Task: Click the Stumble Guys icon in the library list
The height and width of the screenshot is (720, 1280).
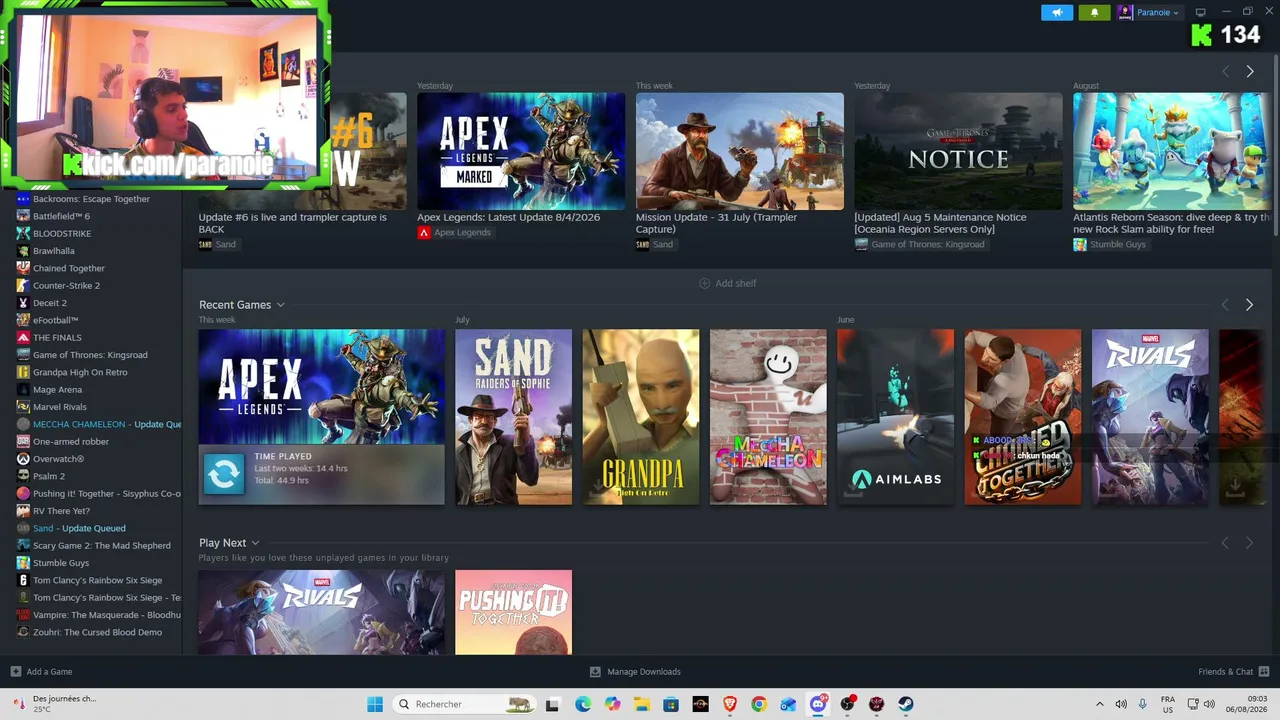Action: pyautogui.click(x=23, y=563)
